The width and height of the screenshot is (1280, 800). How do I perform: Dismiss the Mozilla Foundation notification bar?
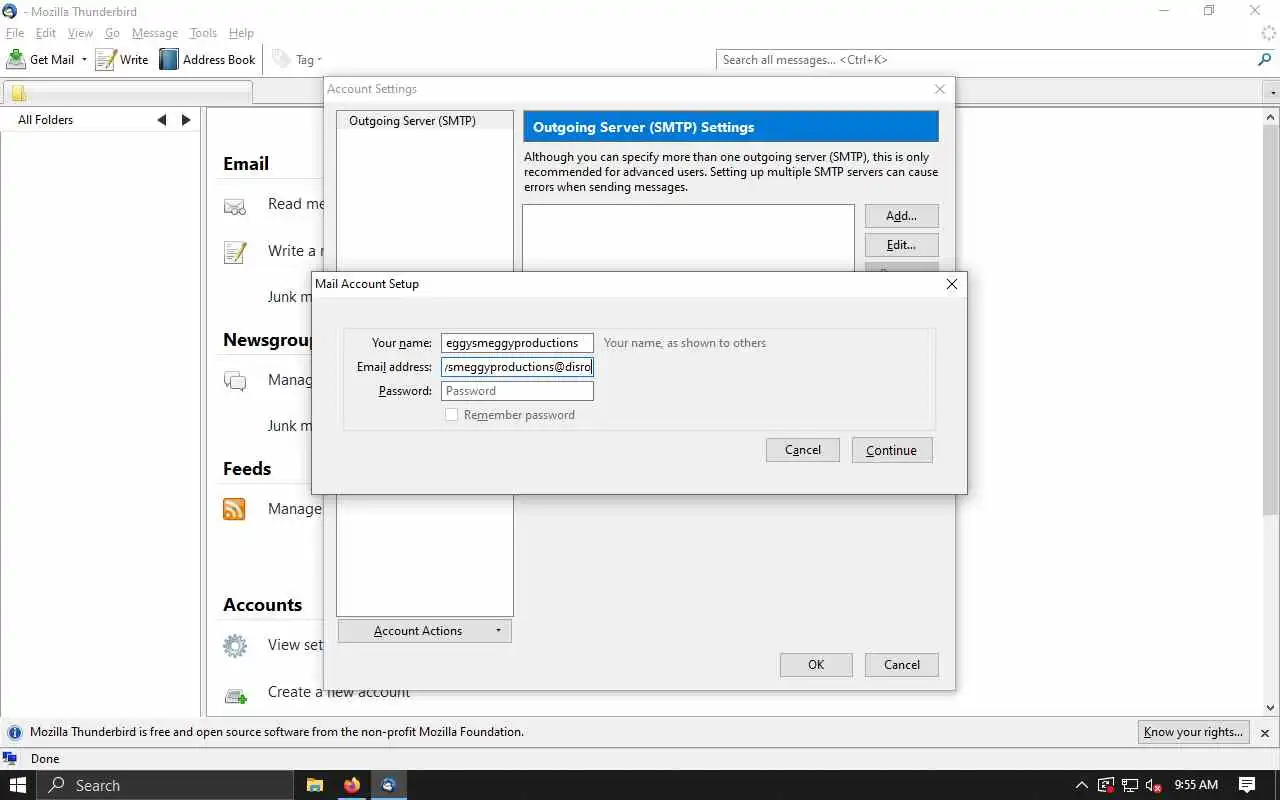click(x=1265, y=733)
